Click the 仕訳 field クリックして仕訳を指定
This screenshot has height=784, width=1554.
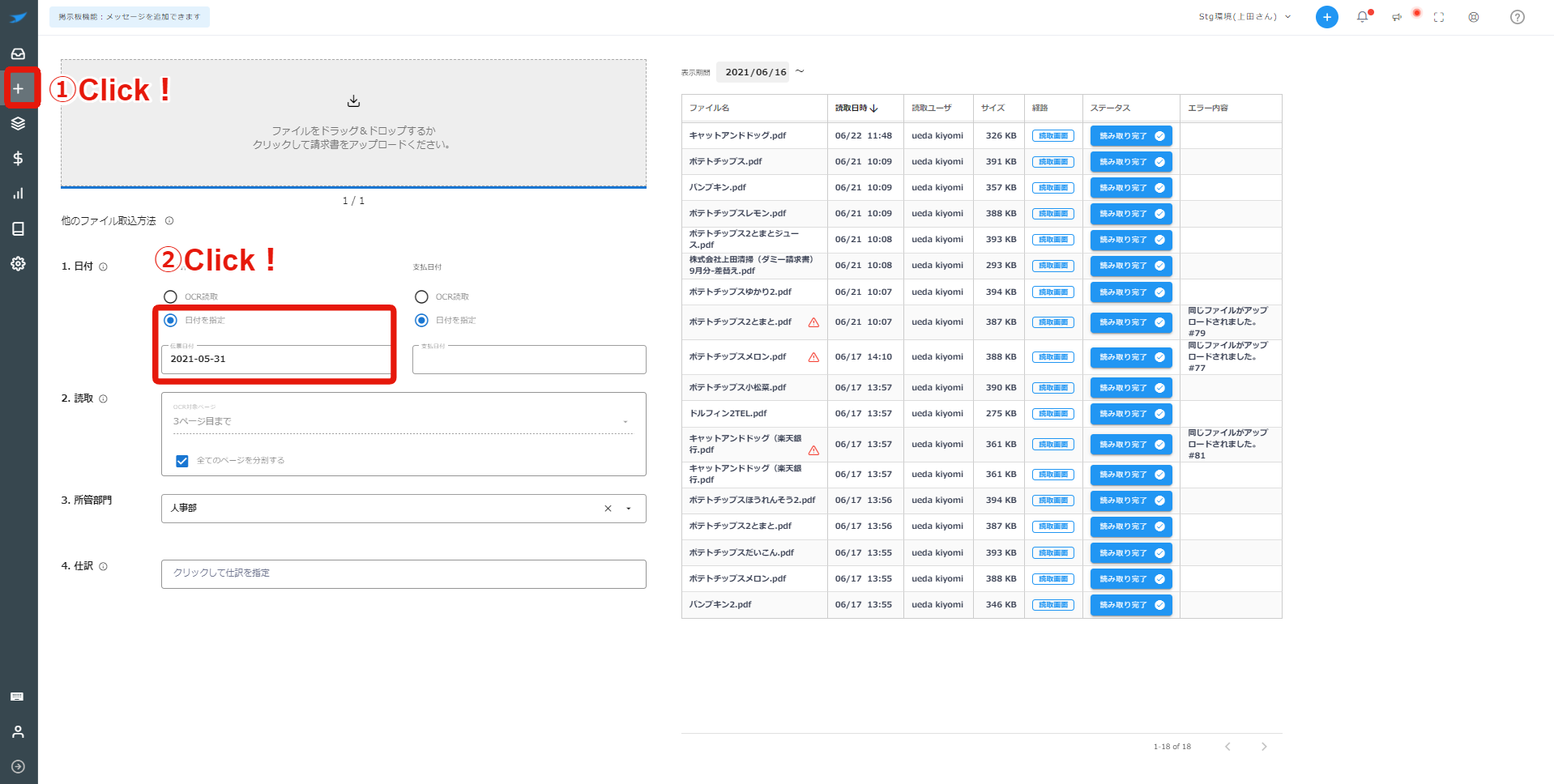403,573
